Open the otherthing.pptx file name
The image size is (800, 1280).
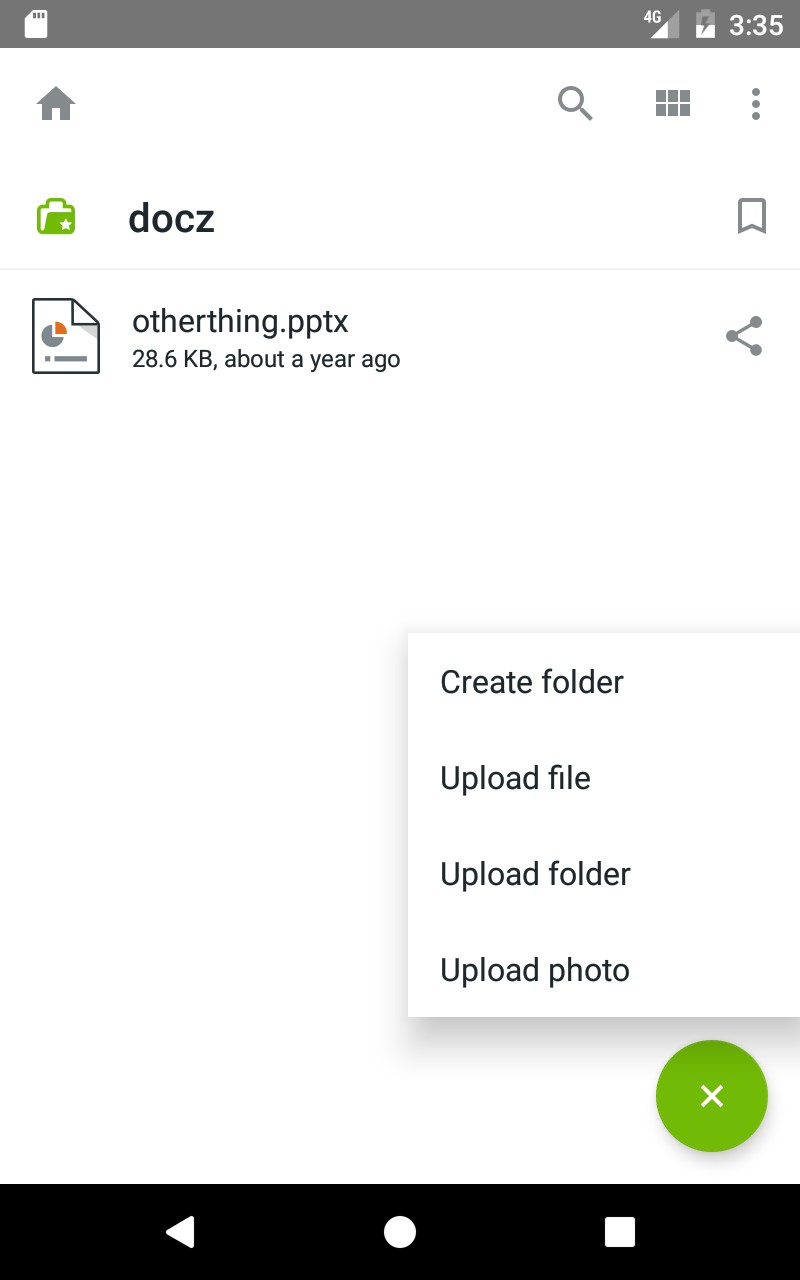click(x=240, y=321)
